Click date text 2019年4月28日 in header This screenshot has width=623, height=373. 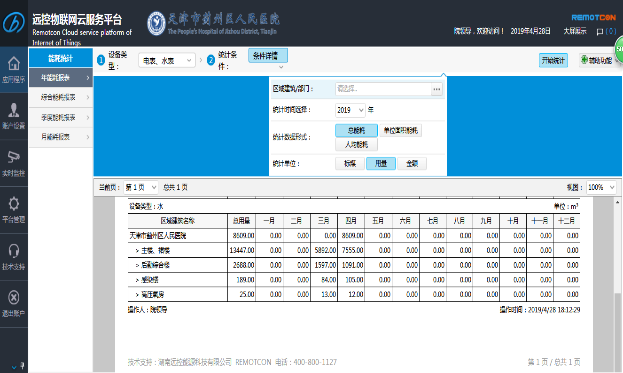[x=530, y=31]
